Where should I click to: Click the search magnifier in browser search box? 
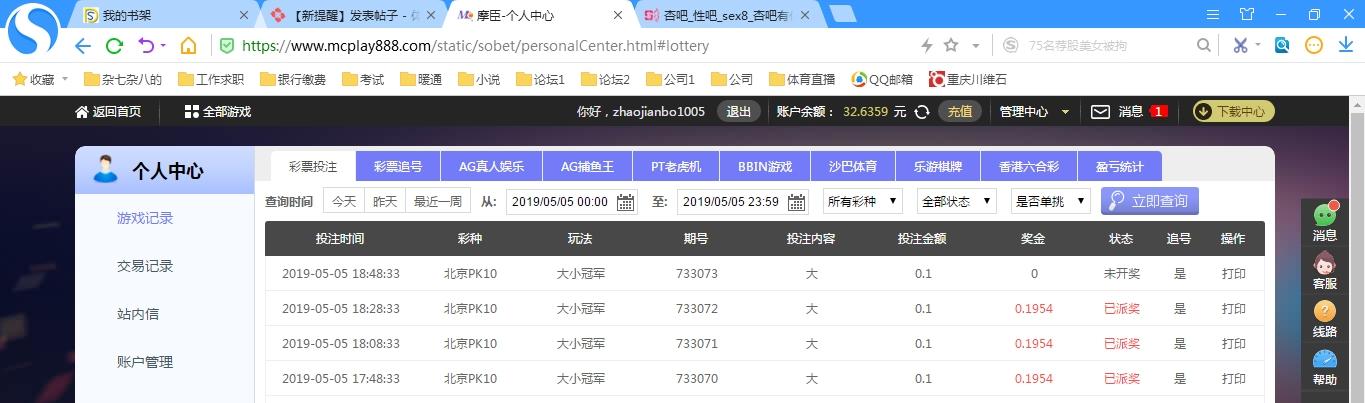coord(1203,46)
